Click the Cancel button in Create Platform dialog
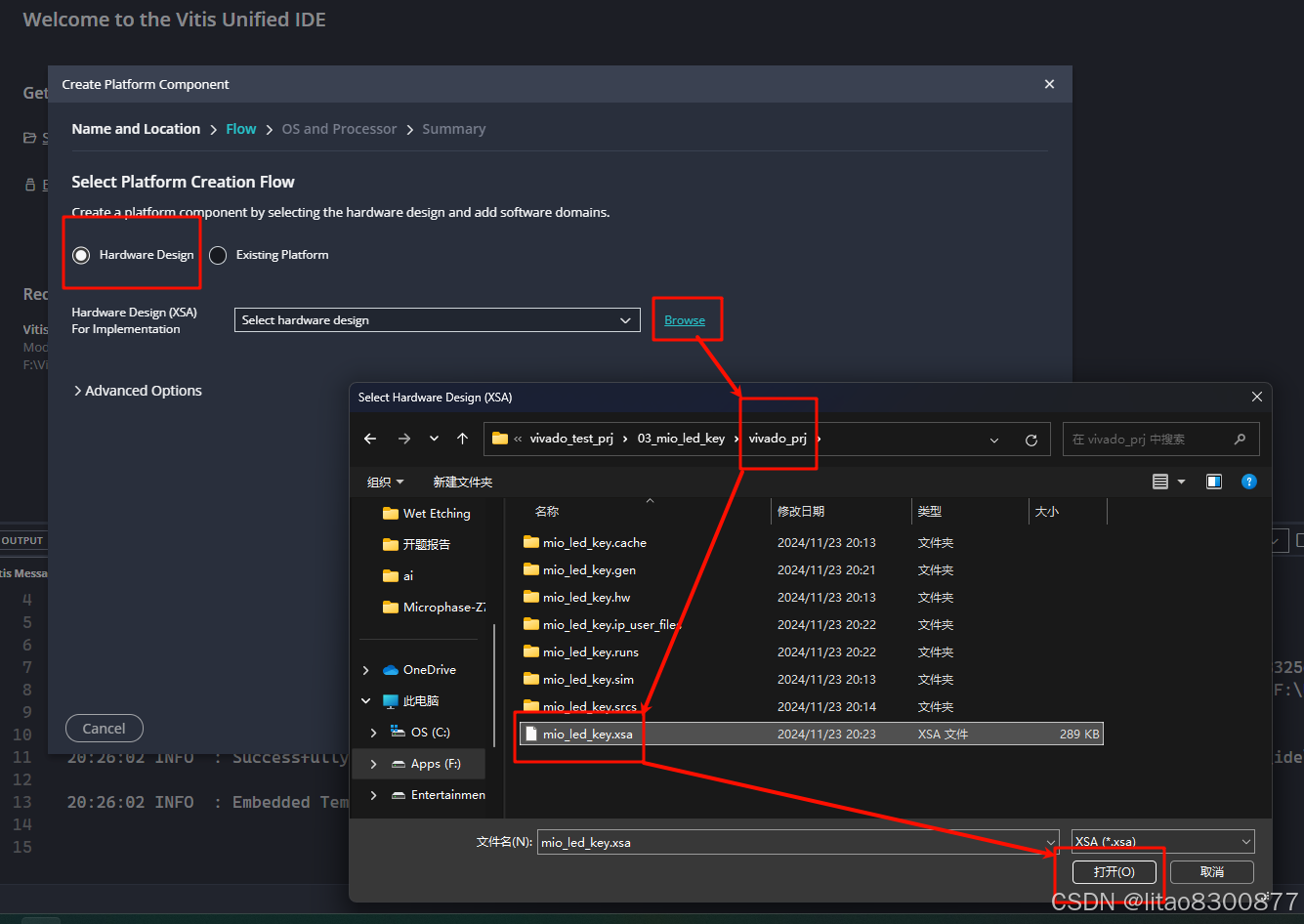This screenshot has height=924, width=1304. (x=104, y=729)
